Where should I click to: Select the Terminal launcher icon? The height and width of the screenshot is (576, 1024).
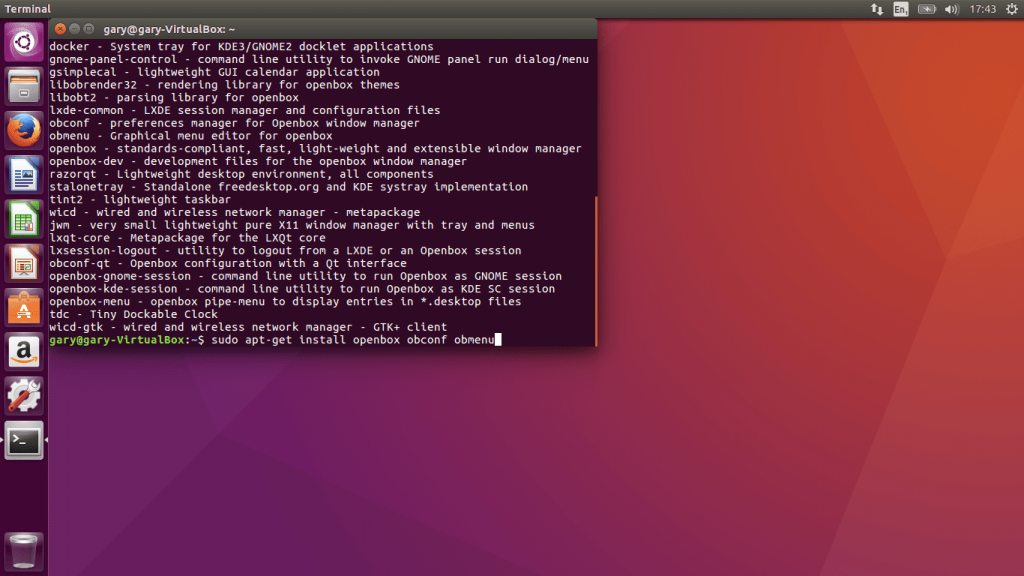pos(24,441)
